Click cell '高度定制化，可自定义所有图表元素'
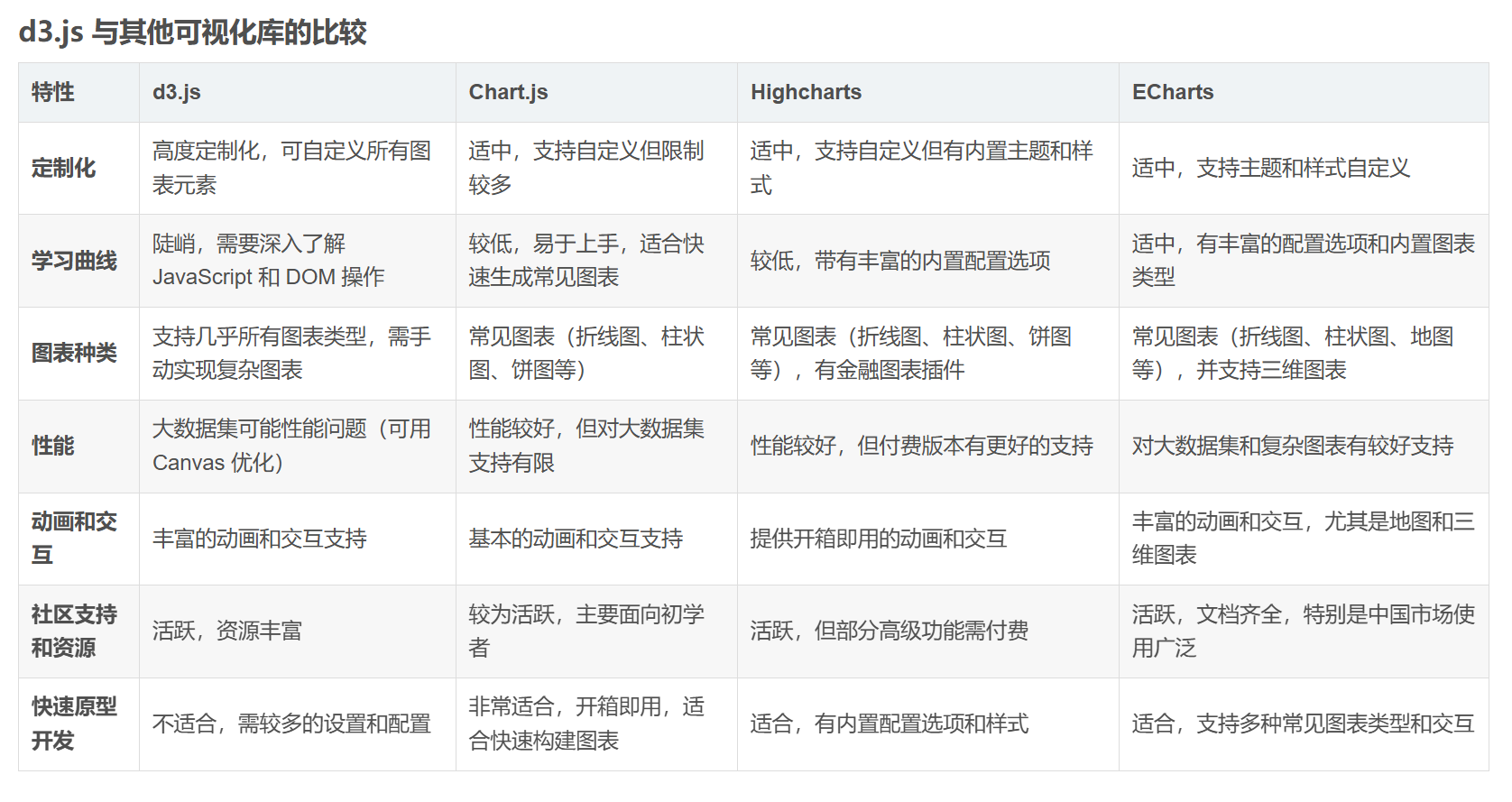Viewport: 1512px width, 802px height. pyautogui.click(x=298, y=168)
